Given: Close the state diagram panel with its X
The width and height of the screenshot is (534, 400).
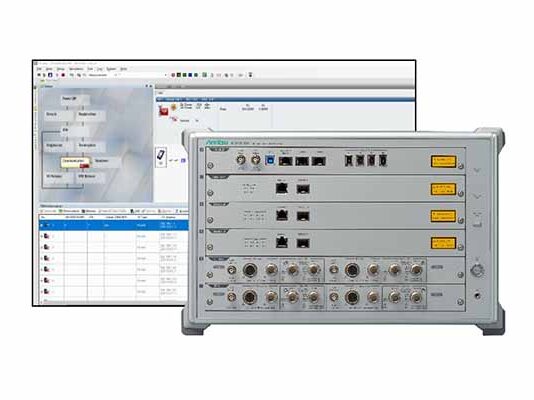Looking at the screenshot, I should point(151,86).
